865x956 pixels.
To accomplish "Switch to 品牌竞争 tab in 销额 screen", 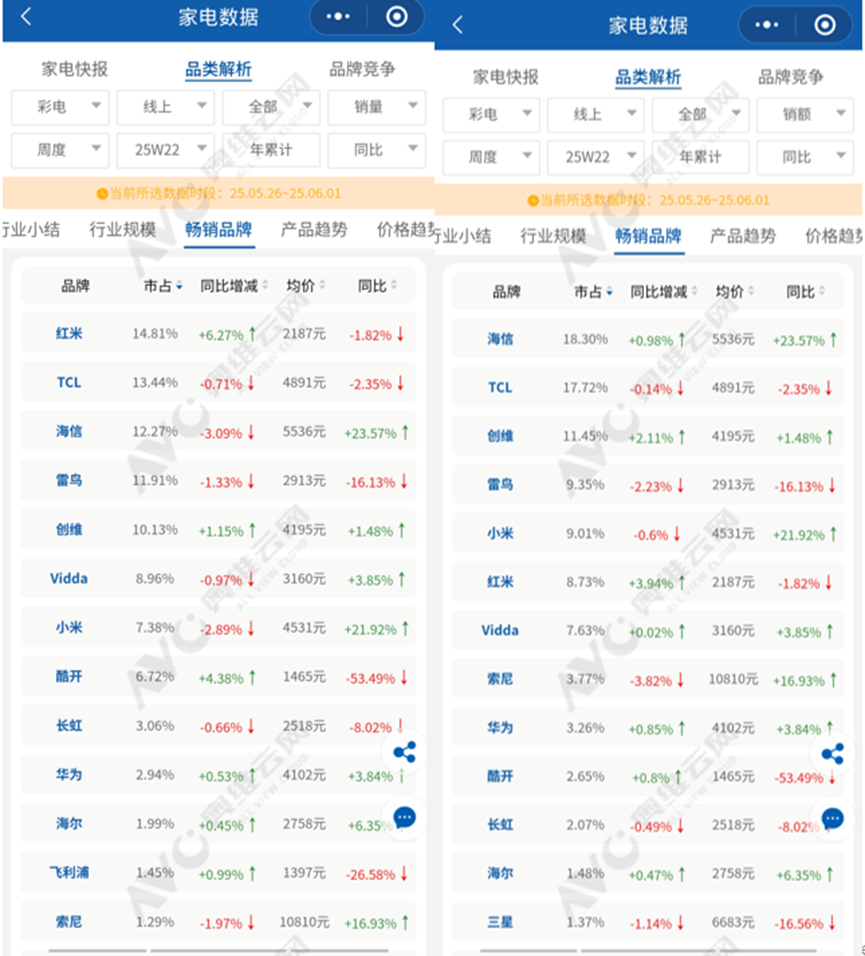I will (791, 77).
